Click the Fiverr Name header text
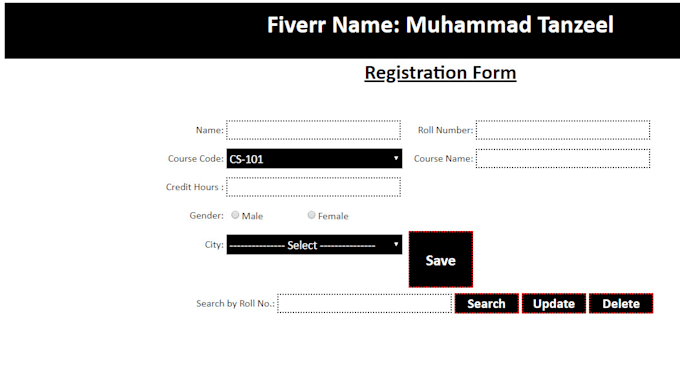 click(x=440, y=25)
